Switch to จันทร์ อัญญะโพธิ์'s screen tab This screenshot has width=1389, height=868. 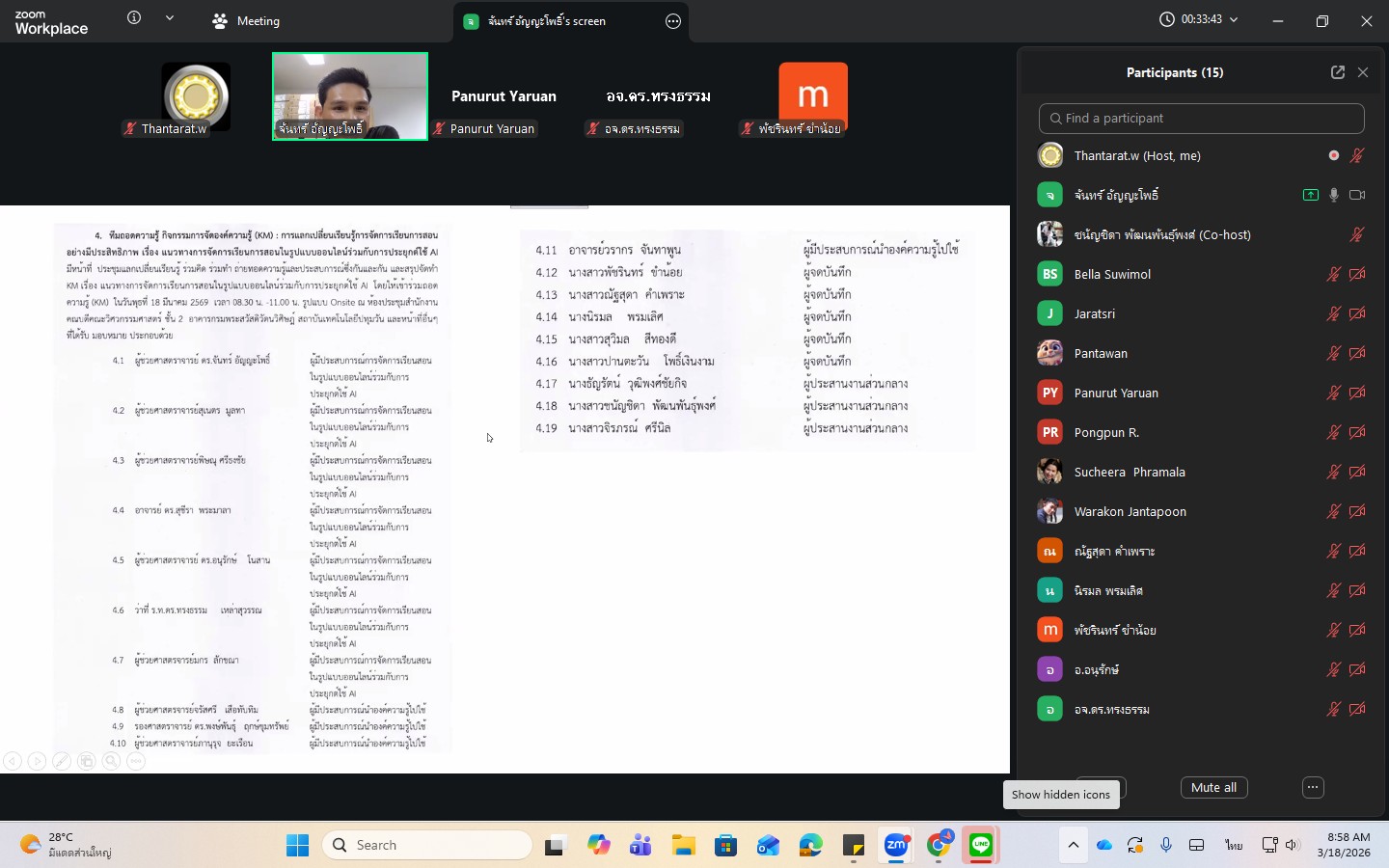[547, 20]
